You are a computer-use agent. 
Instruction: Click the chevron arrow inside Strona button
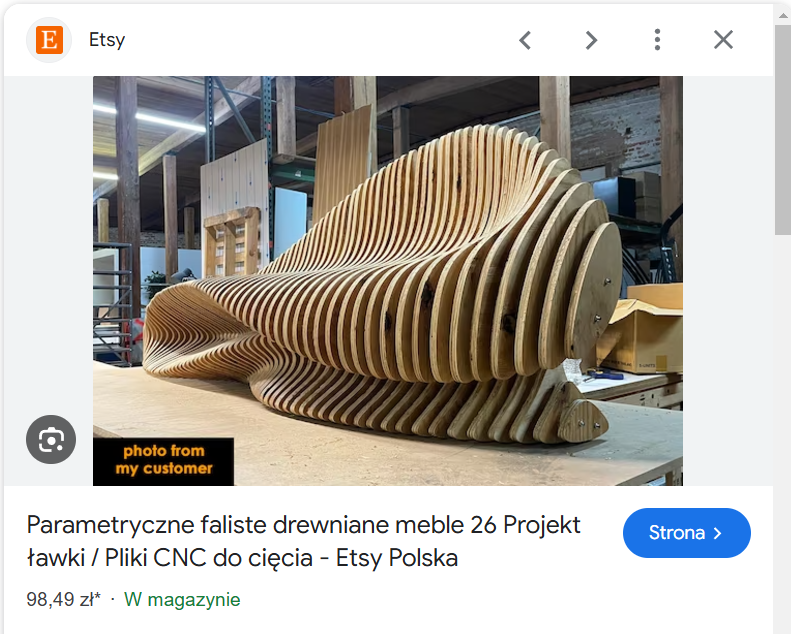[717, 533]
